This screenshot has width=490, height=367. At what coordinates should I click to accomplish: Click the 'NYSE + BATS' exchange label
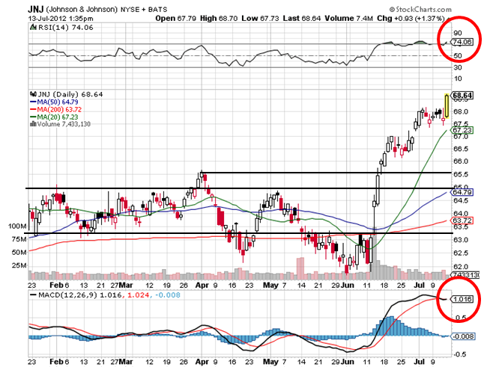point(144,9)
